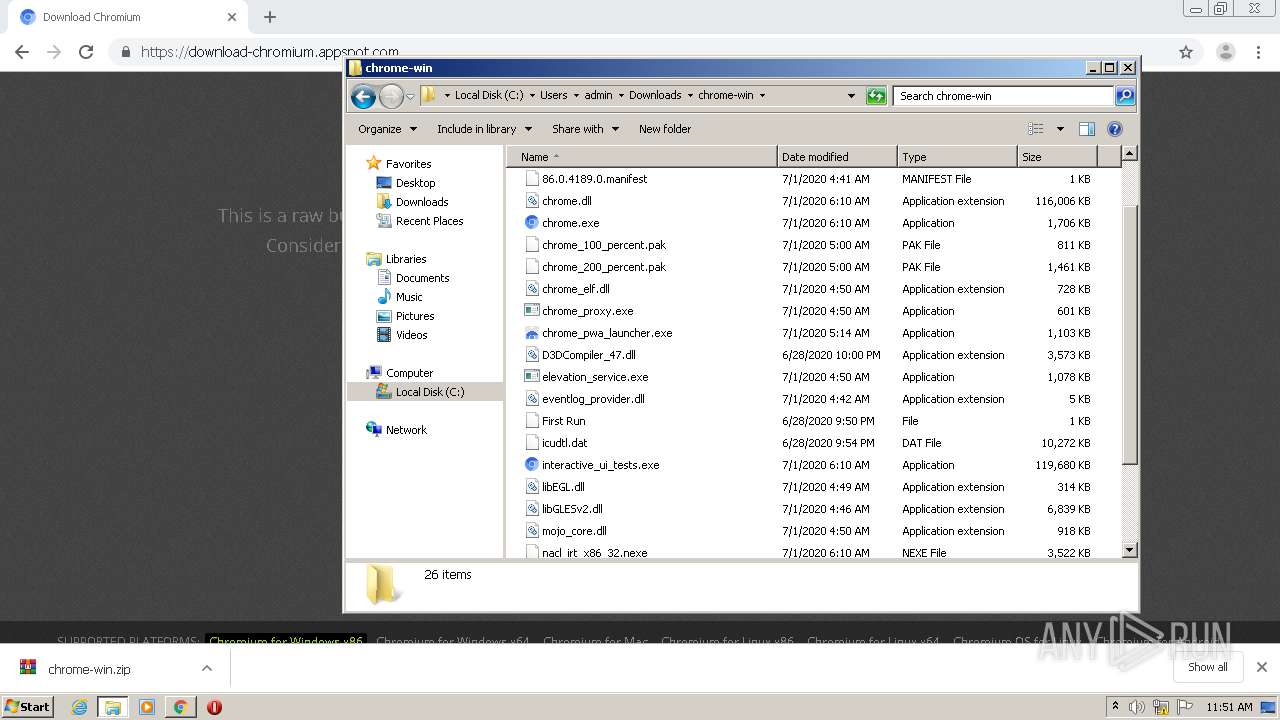Open Downloads in Favorites
The image size is (1280, 720).
click(421, 202)
